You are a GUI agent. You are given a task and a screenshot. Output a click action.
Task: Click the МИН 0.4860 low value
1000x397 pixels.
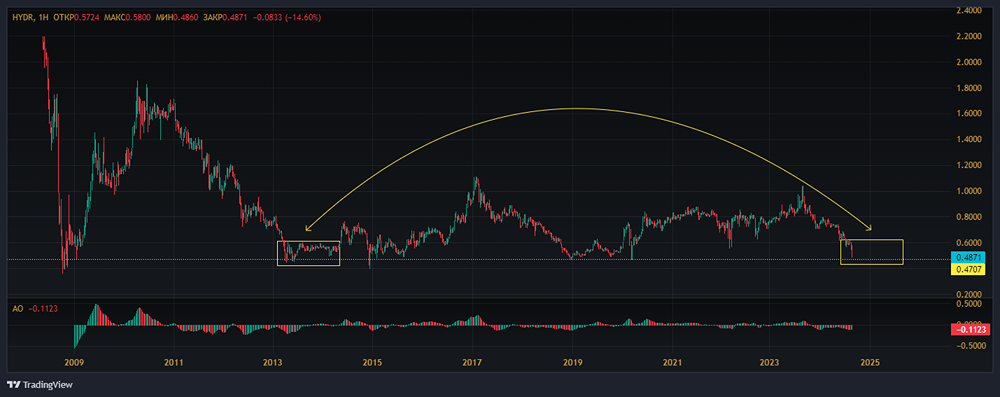pyautogui.click(x=177, y=17)
